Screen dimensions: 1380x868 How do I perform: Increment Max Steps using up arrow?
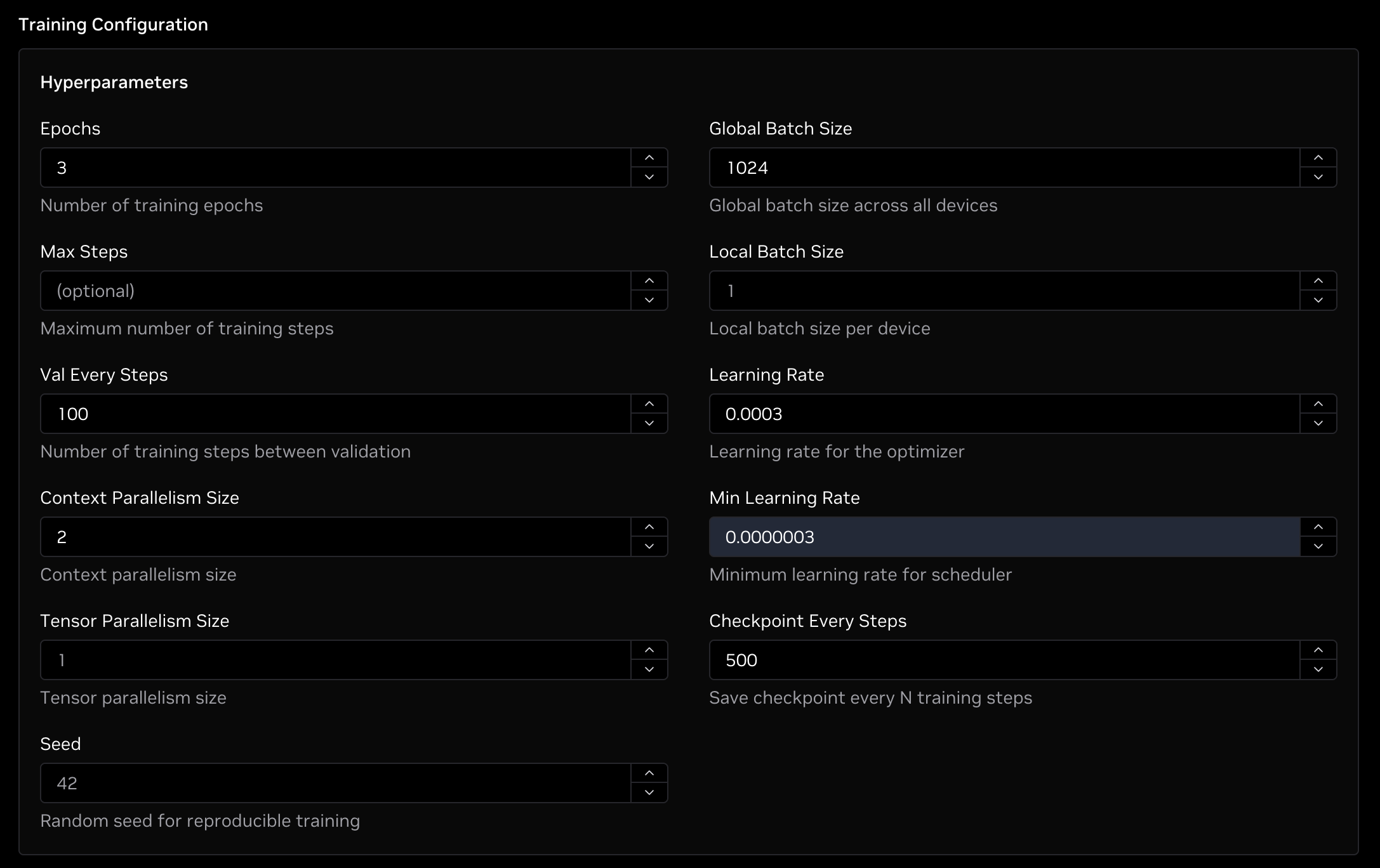click(x=649, y=281)
